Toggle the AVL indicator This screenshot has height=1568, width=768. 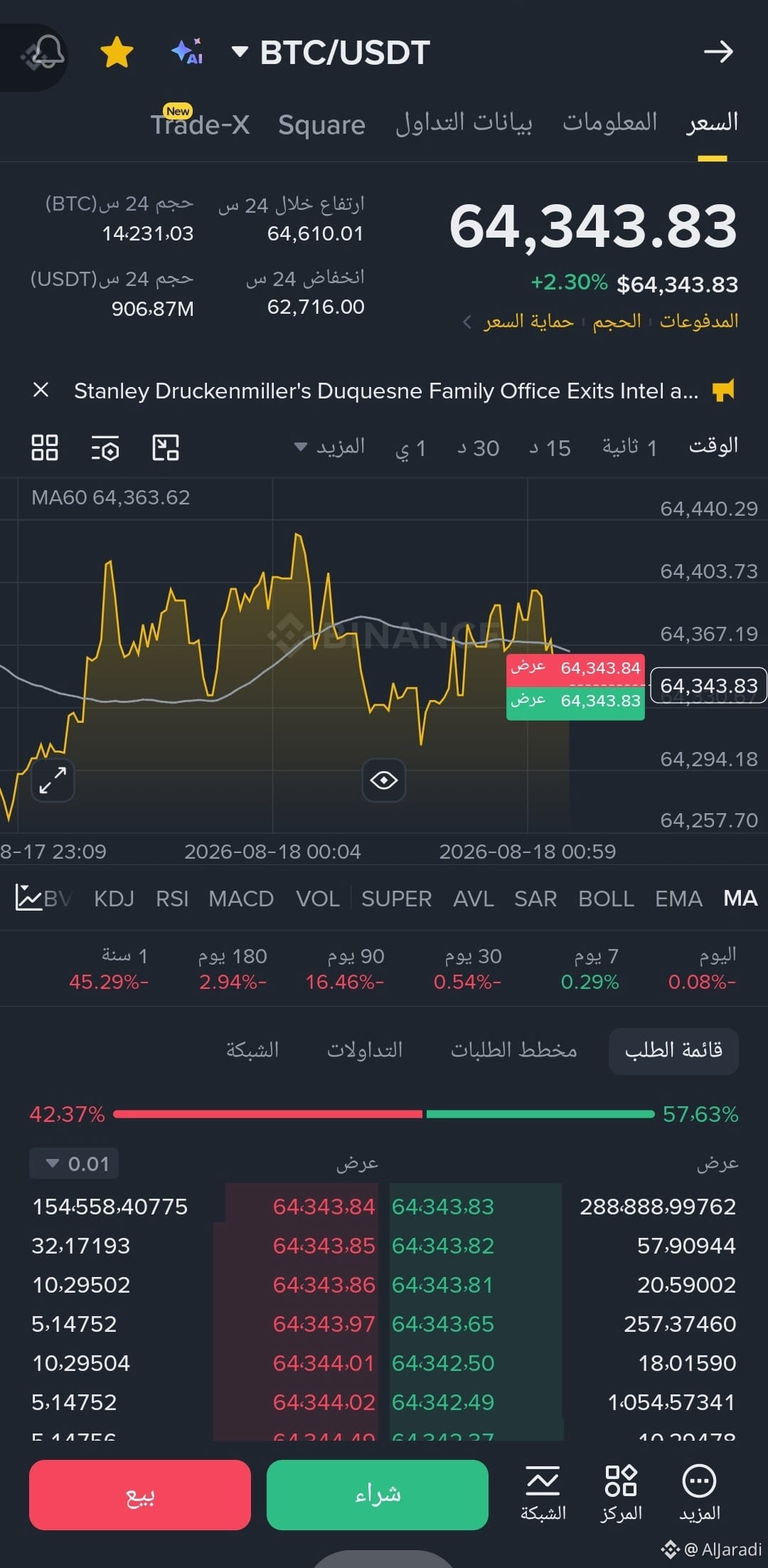(x=474, y=899)
